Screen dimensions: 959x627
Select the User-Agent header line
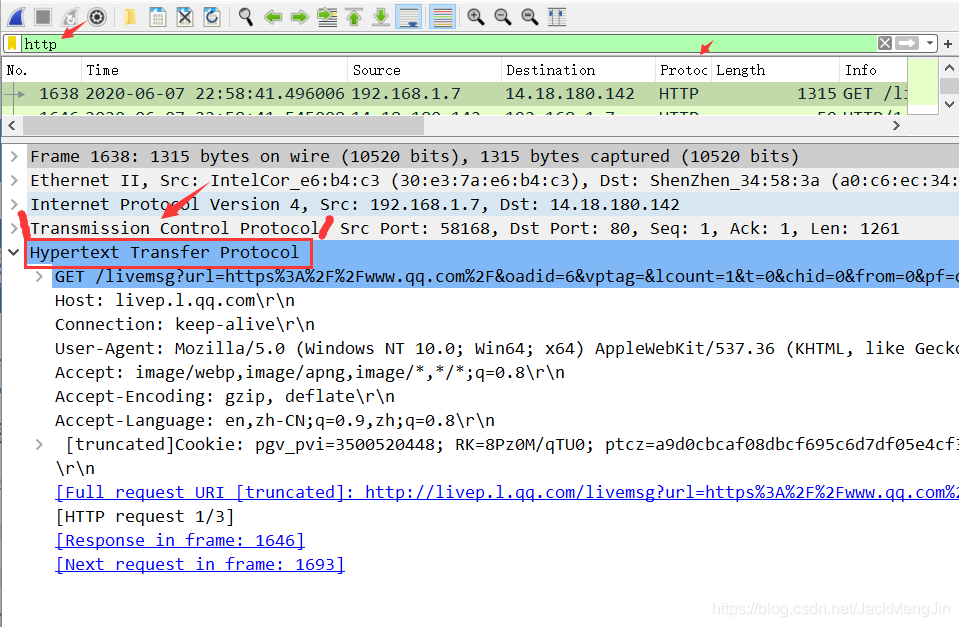tap(506, 349)
